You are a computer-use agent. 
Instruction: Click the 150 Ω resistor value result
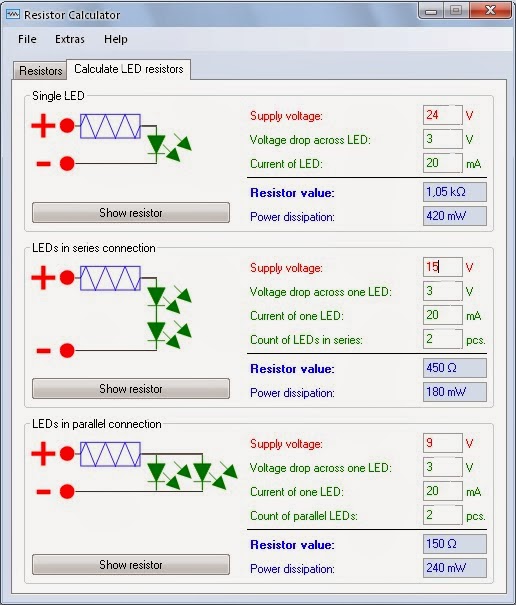[x=455, y=544]
